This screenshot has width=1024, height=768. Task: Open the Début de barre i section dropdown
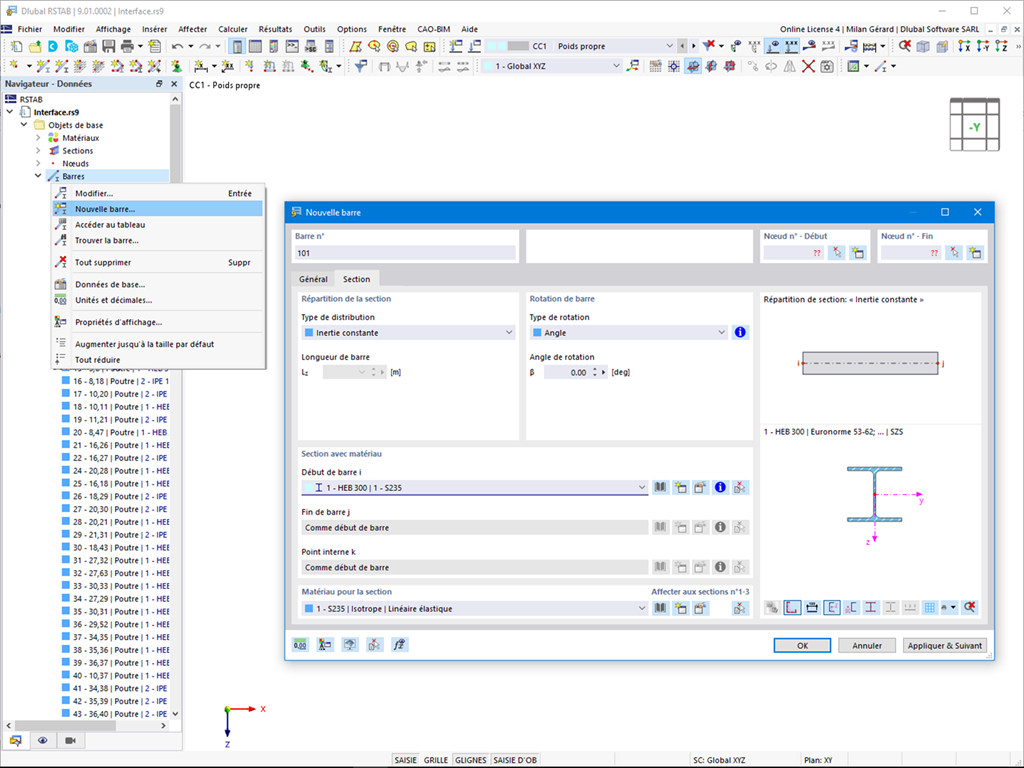(475, 488)
